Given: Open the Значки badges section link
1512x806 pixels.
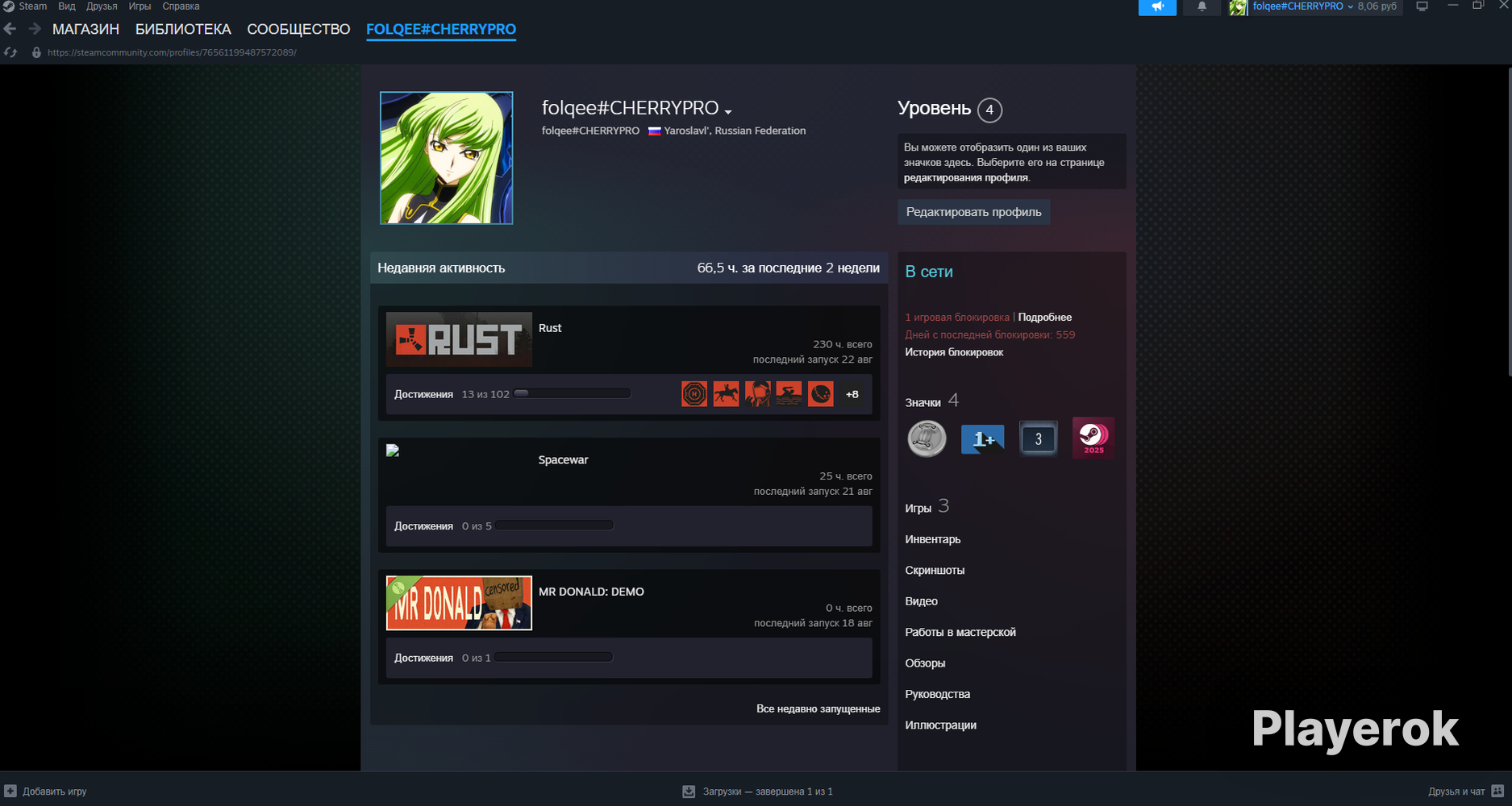Looking at the screenshot, I should click(x=931, y=401).
